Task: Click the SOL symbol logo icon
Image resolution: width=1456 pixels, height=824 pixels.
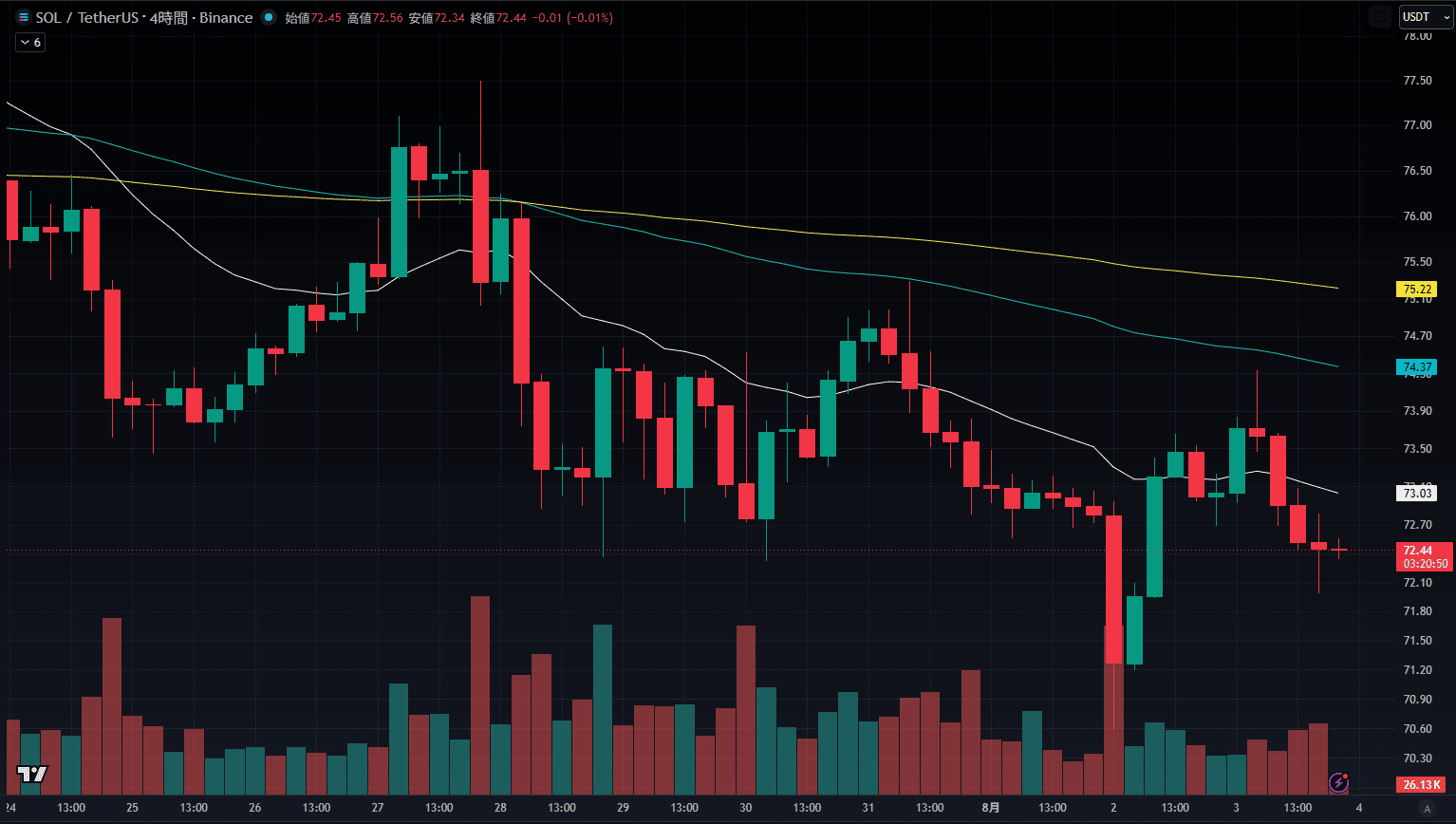Action: (x=24, y=17)
